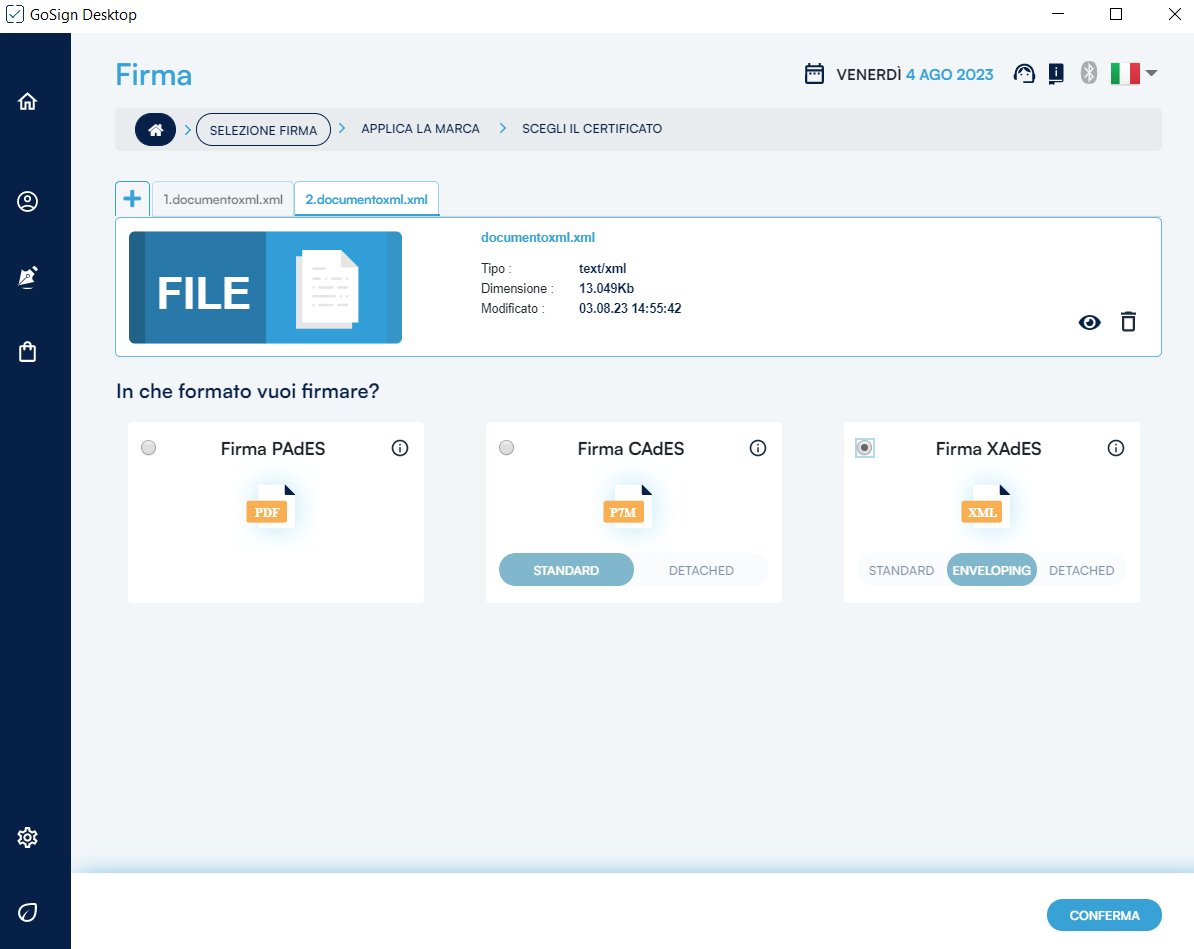The height and width of the screenshot is (949, 1194).
Task: Open the signature pen sidebar icon
Action: click(28, 277)
